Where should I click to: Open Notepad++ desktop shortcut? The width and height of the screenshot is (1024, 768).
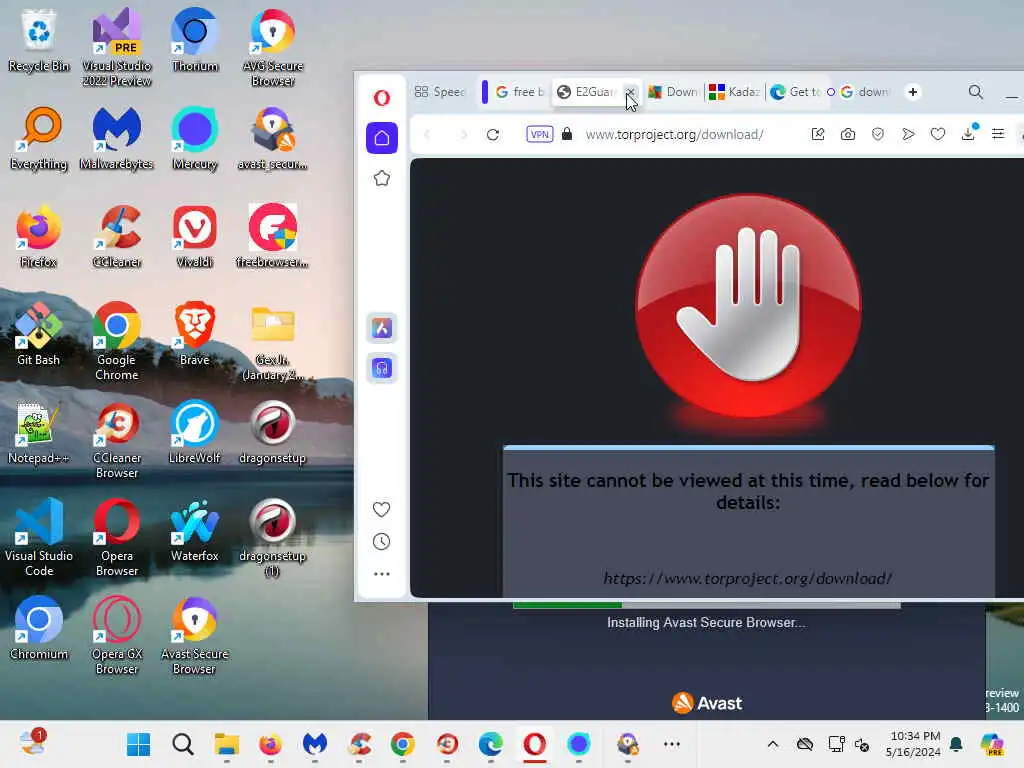click(38, 432)
